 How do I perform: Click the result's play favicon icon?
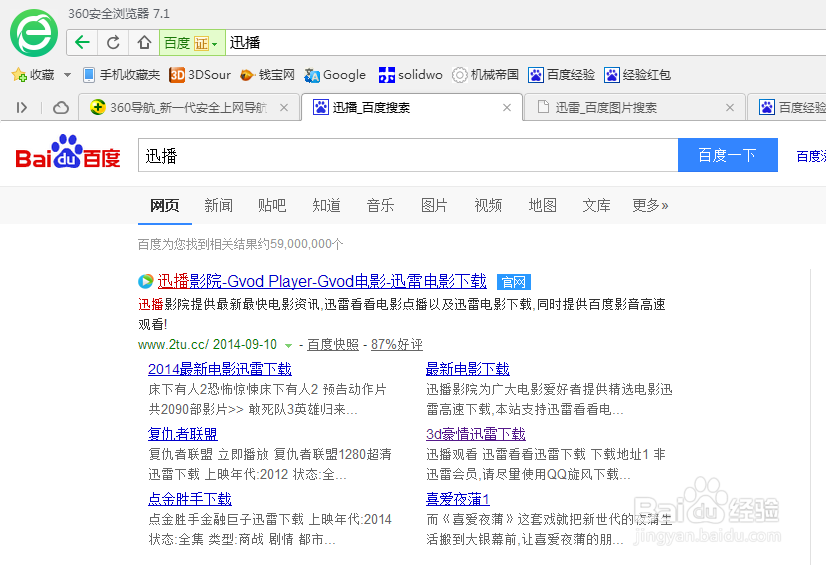coord(146,282)
